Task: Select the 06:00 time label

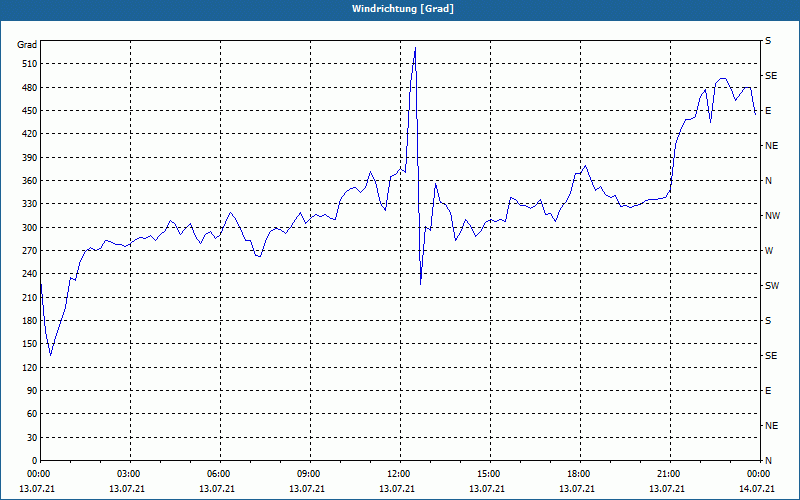Action: click(x=217, y=474)
